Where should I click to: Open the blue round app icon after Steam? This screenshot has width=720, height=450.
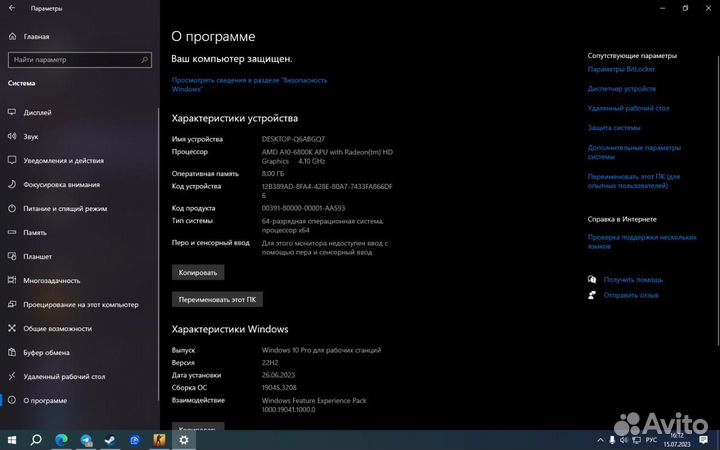pyautogui.click(x=135, y=440)
